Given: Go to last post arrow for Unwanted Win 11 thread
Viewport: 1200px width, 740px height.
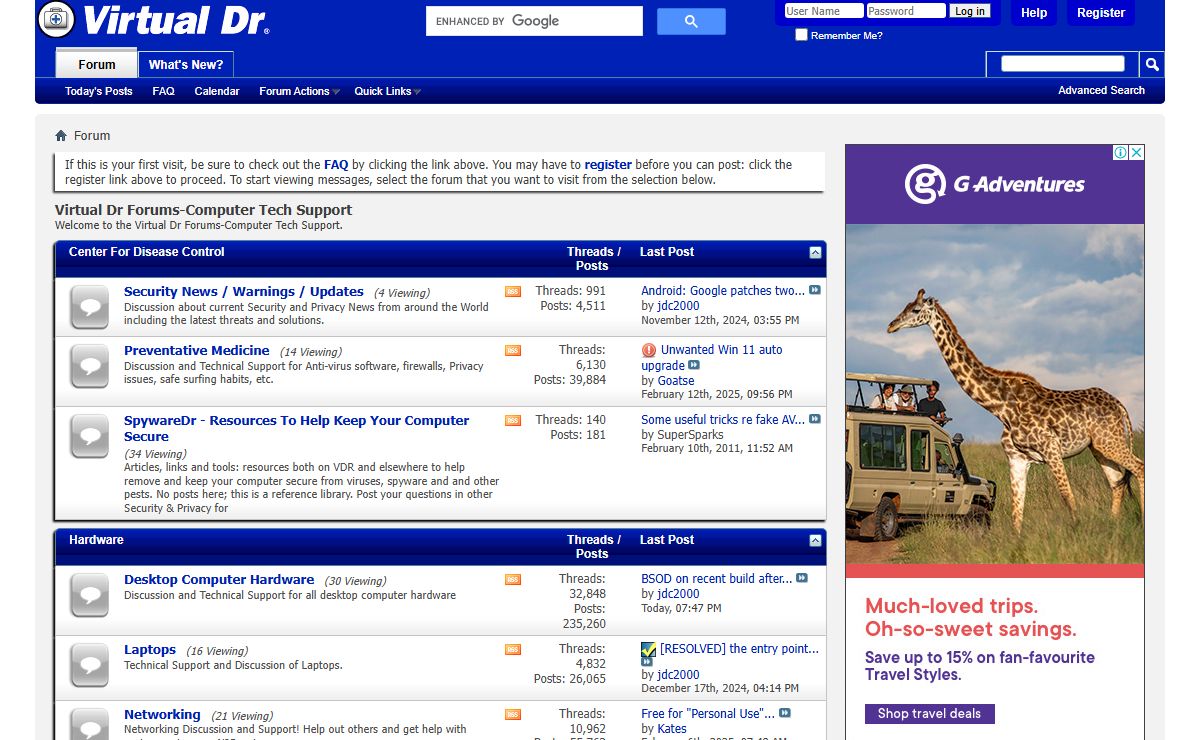Looking at the screenshot, I should point(694,365).
